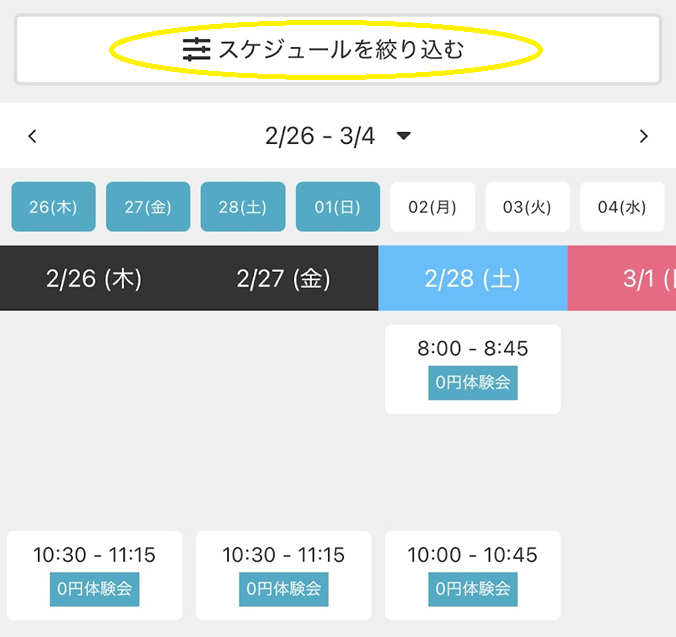Toggle the 01(日) day chip
The width and height of the screenshot is (676, 637).
[x=338, y=207]
